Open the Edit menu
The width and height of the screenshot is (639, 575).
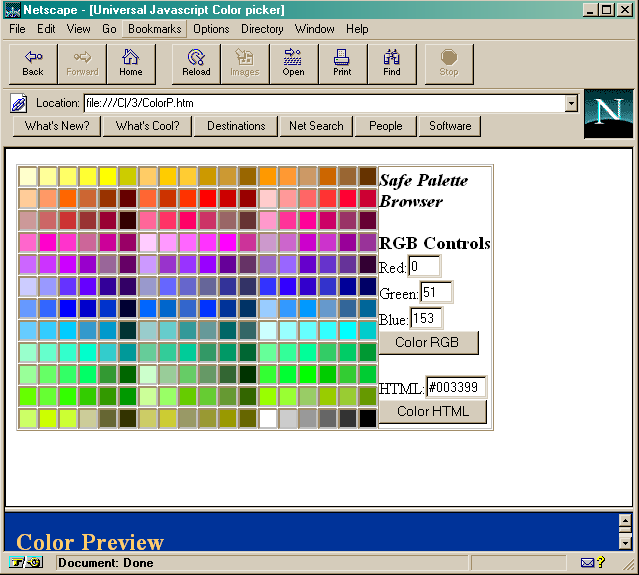46,29
